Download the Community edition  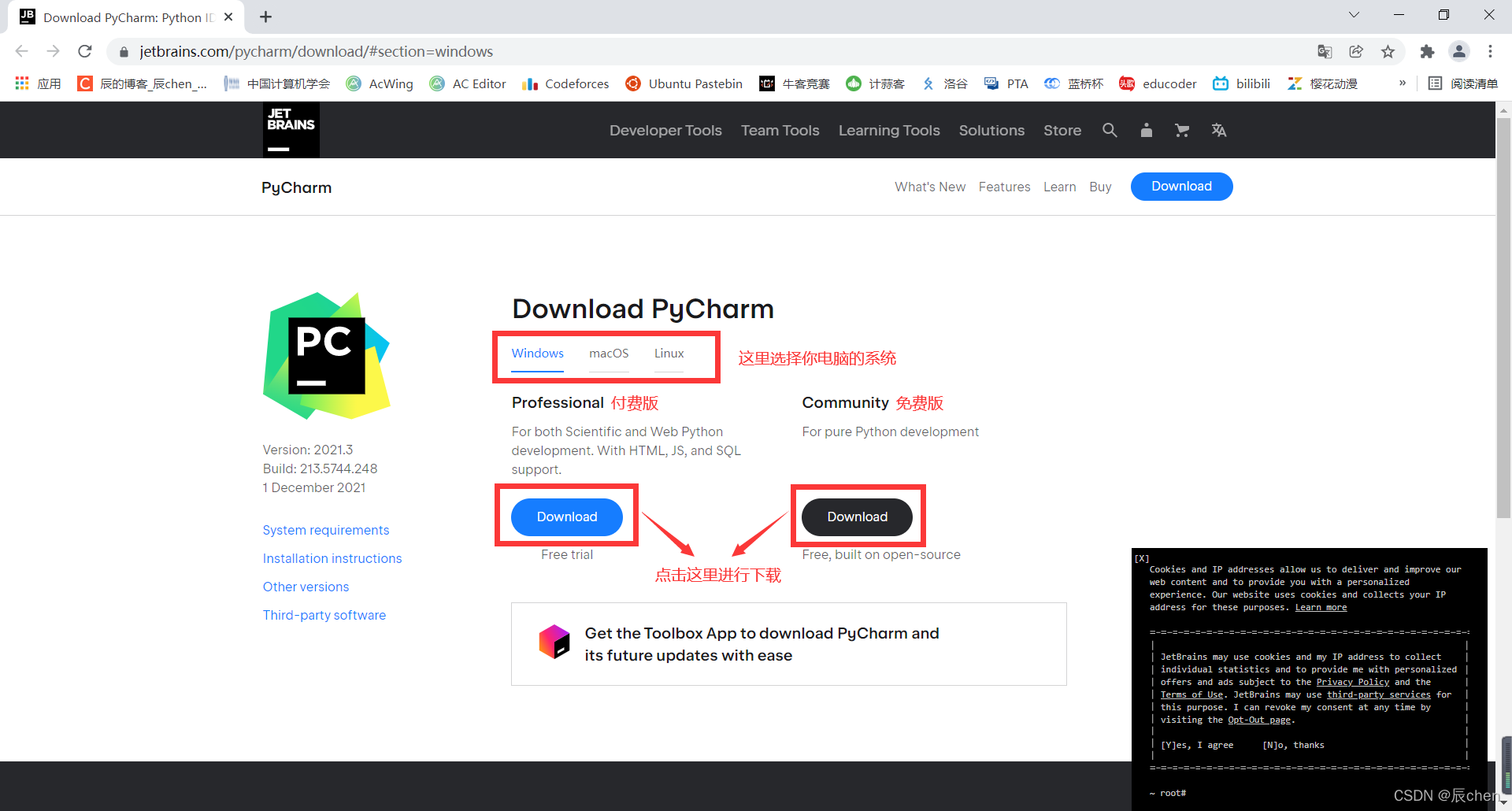click(857, 517)
